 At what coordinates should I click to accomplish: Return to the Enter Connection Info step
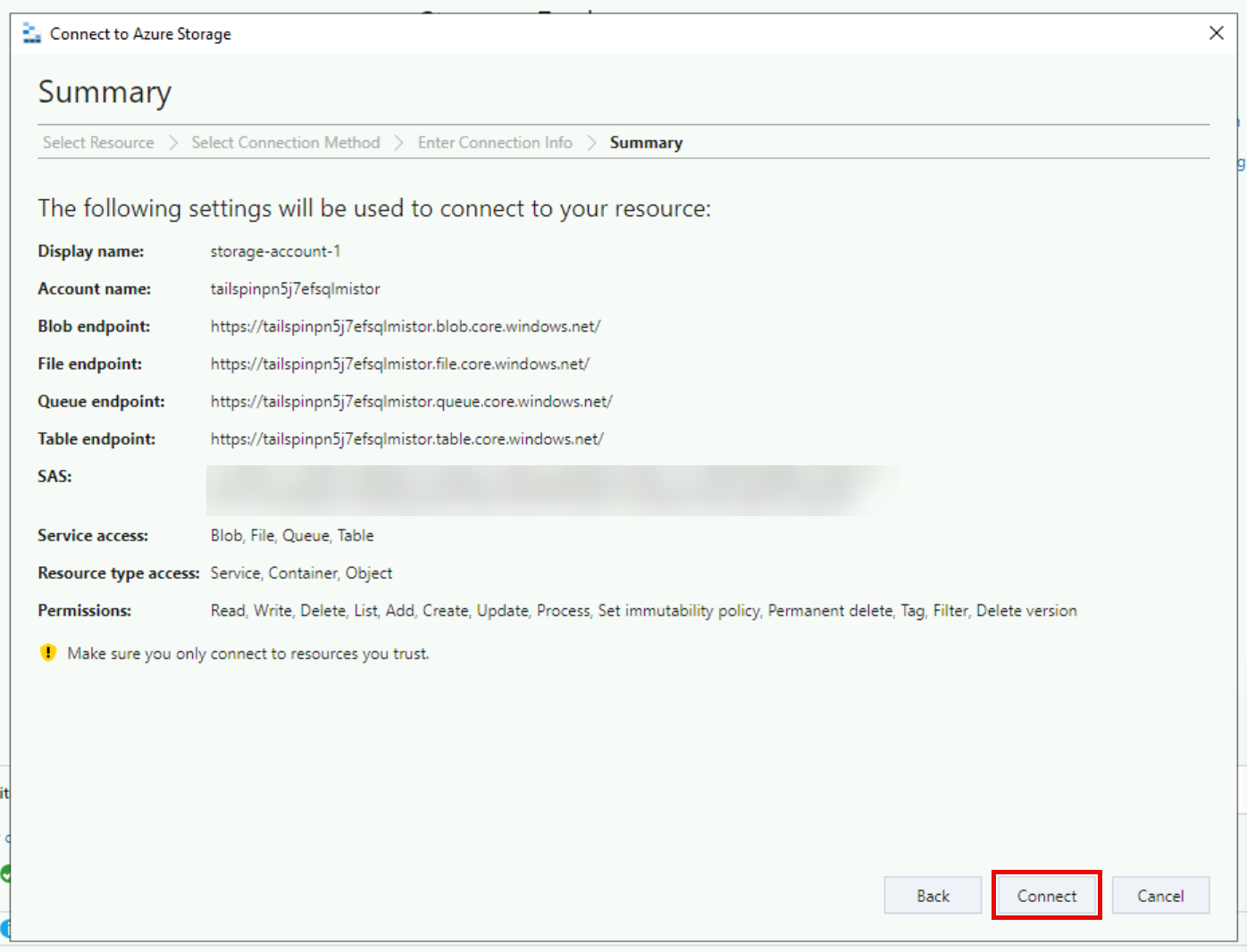coord(495,143)
